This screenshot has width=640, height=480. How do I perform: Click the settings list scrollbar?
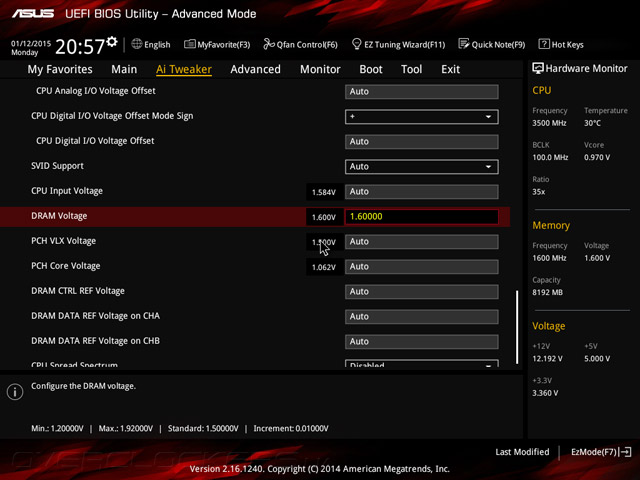(517, 327)
